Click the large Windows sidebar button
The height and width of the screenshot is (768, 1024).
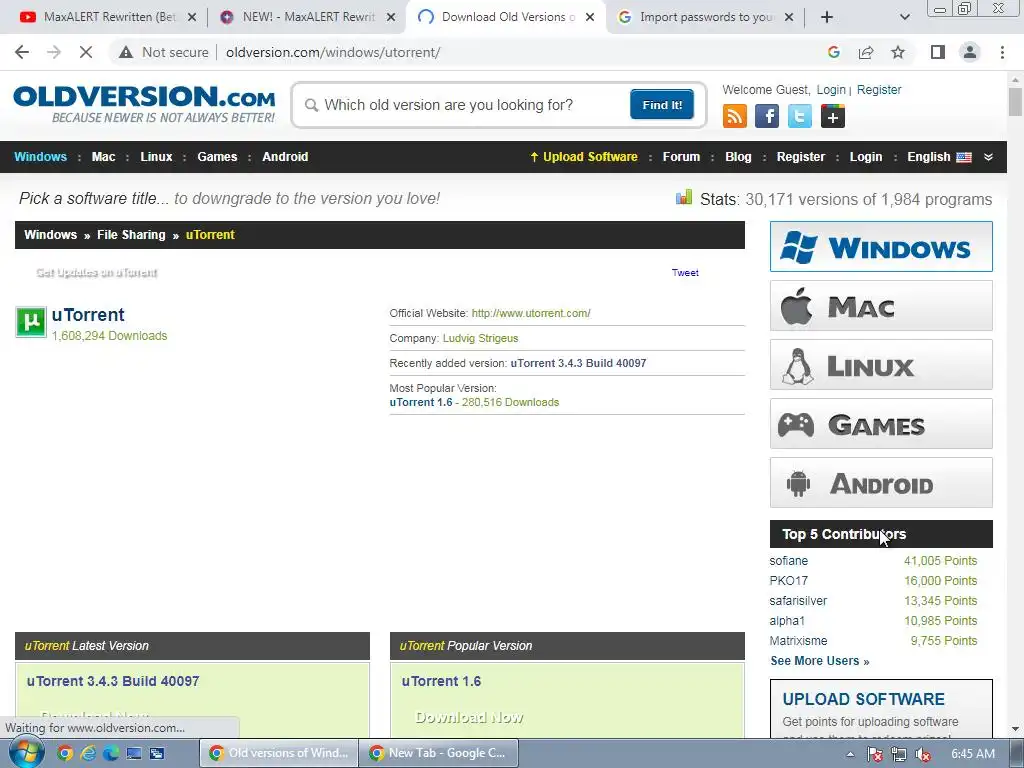[881, 246]
